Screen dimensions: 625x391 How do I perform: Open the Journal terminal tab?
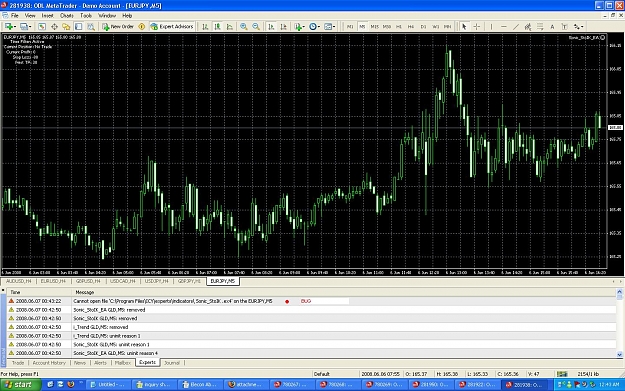(x=172, y=363)
